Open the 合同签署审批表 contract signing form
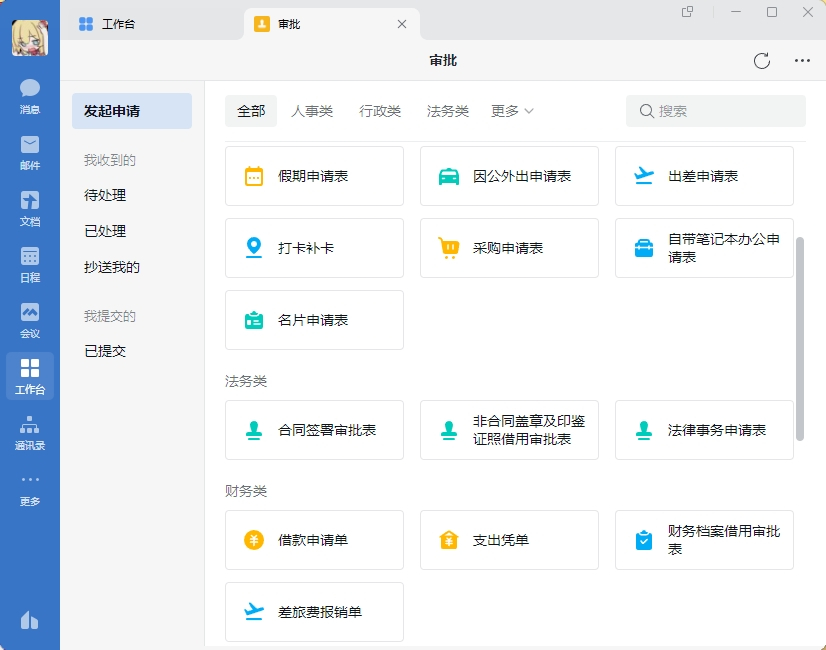826x650 pixels. pos(314,430)
